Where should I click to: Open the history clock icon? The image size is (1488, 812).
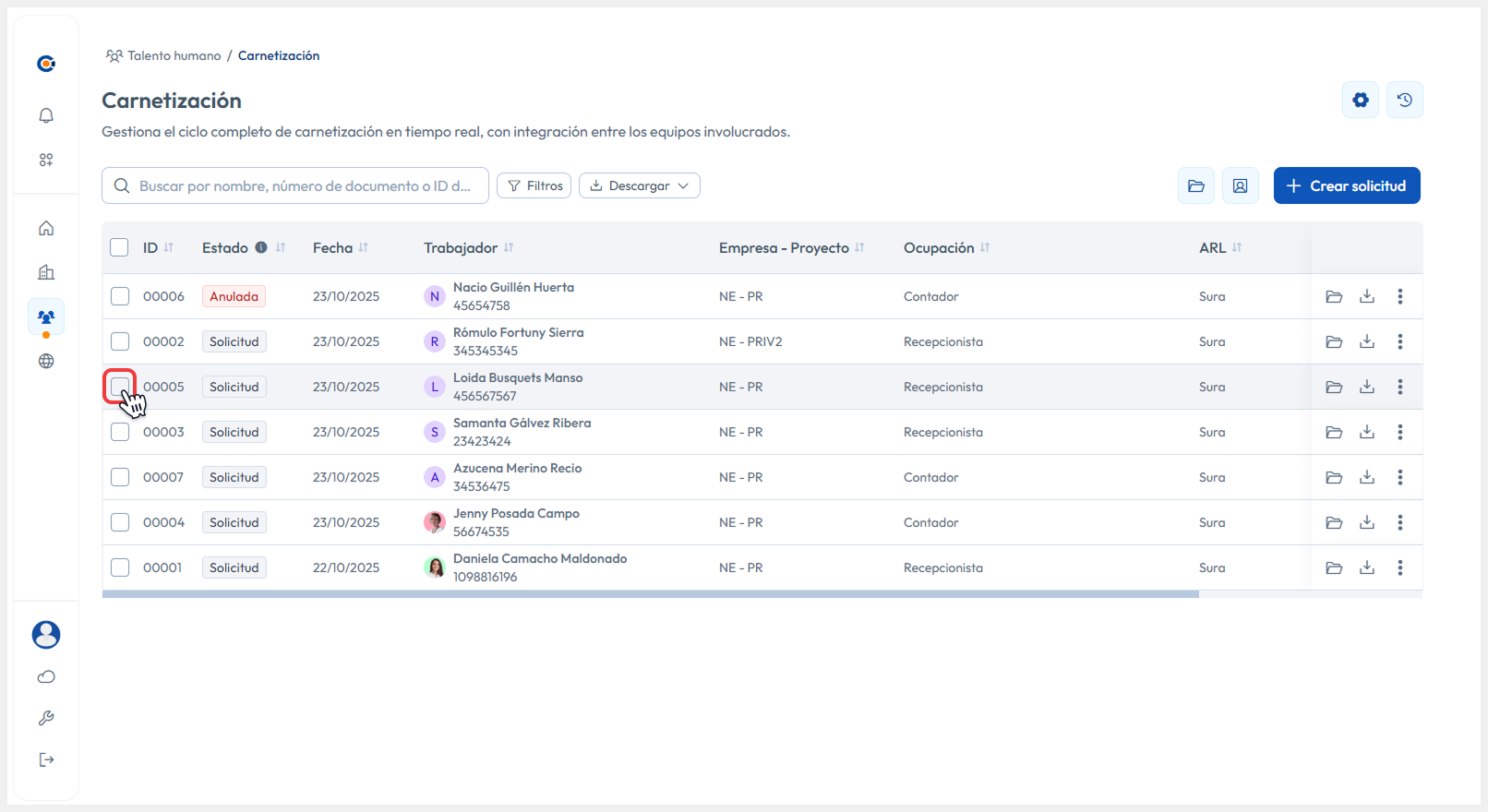coord(1404,100)
